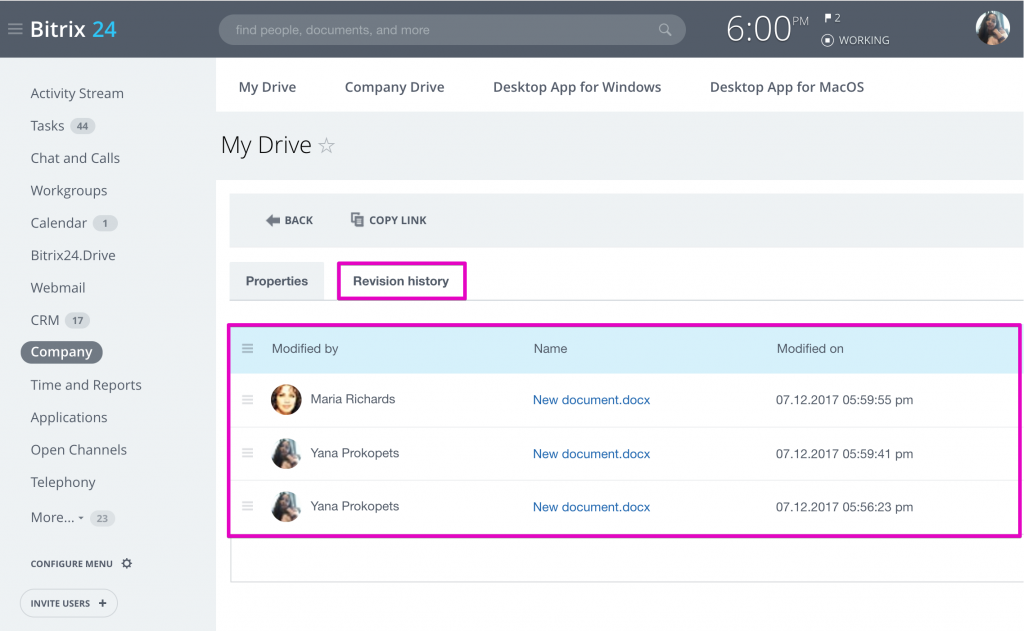Open CRM in sidebar

pyautogui.click(x=44, y=320)
